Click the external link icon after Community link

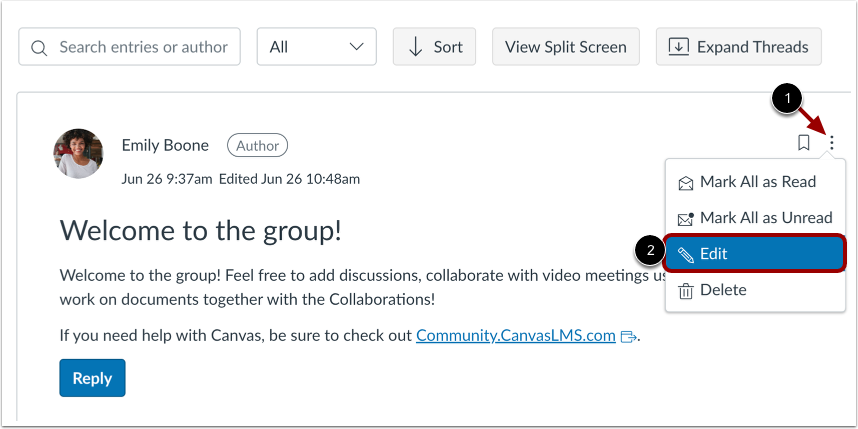point(628,337)
